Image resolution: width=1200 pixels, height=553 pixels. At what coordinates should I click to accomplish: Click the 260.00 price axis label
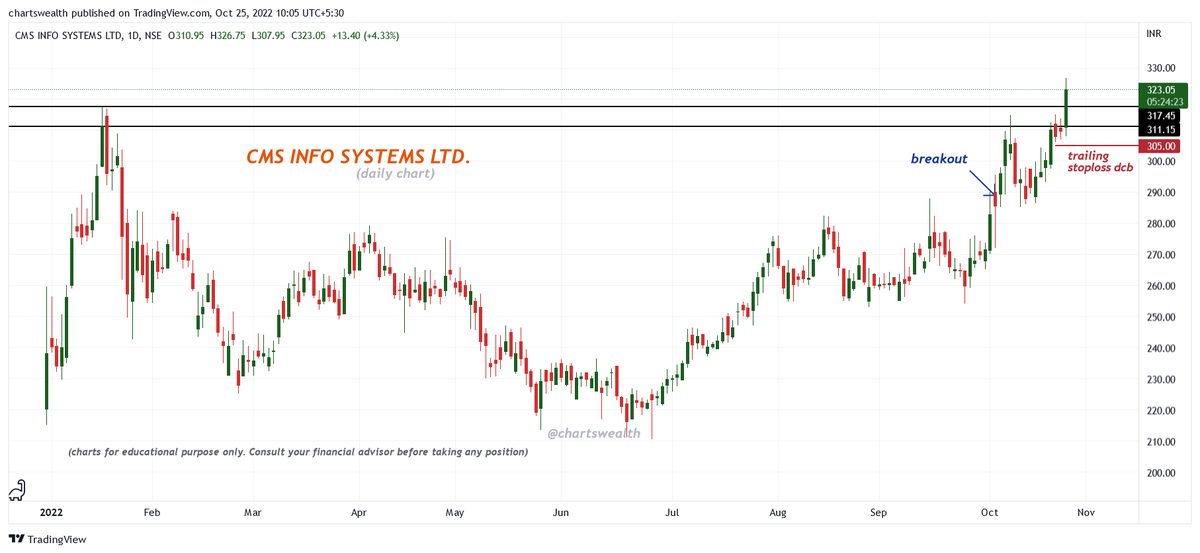[1160, 285]
